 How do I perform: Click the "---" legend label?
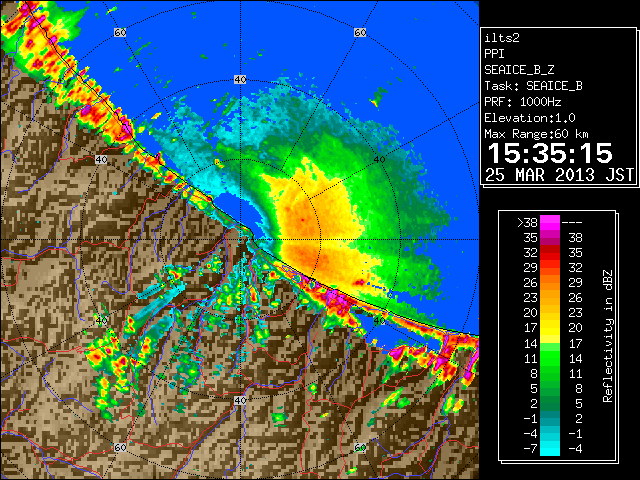click(572, 222)
